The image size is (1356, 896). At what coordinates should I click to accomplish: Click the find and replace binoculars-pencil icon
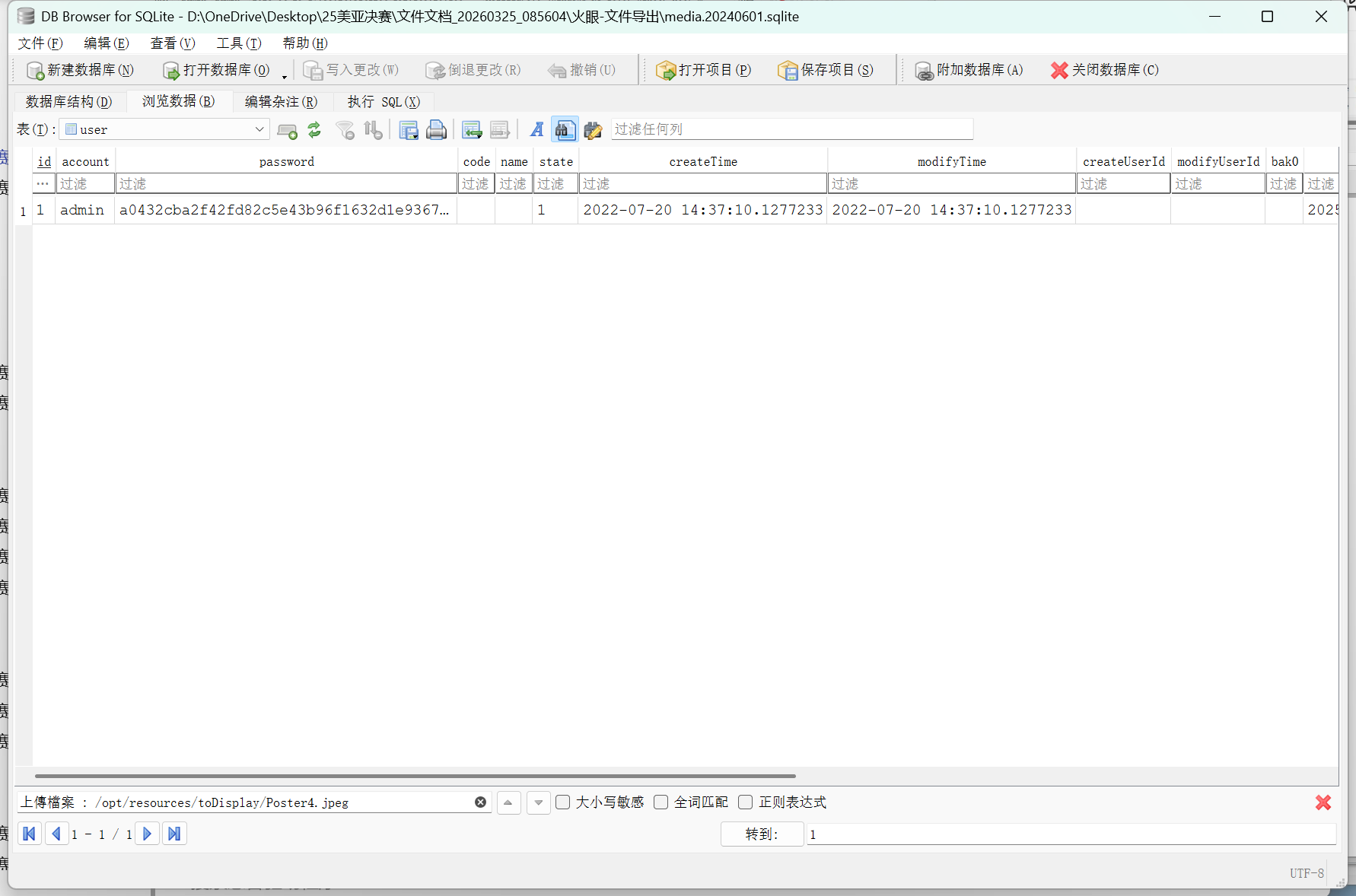593,130
